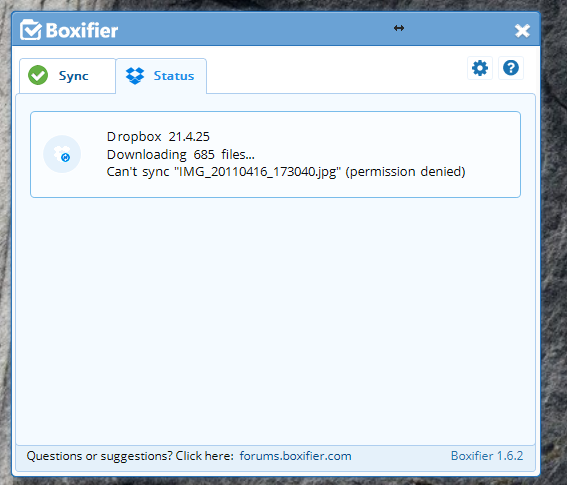Click the Boxifier title text
567x485 pixels.
(x=82, y=30)
